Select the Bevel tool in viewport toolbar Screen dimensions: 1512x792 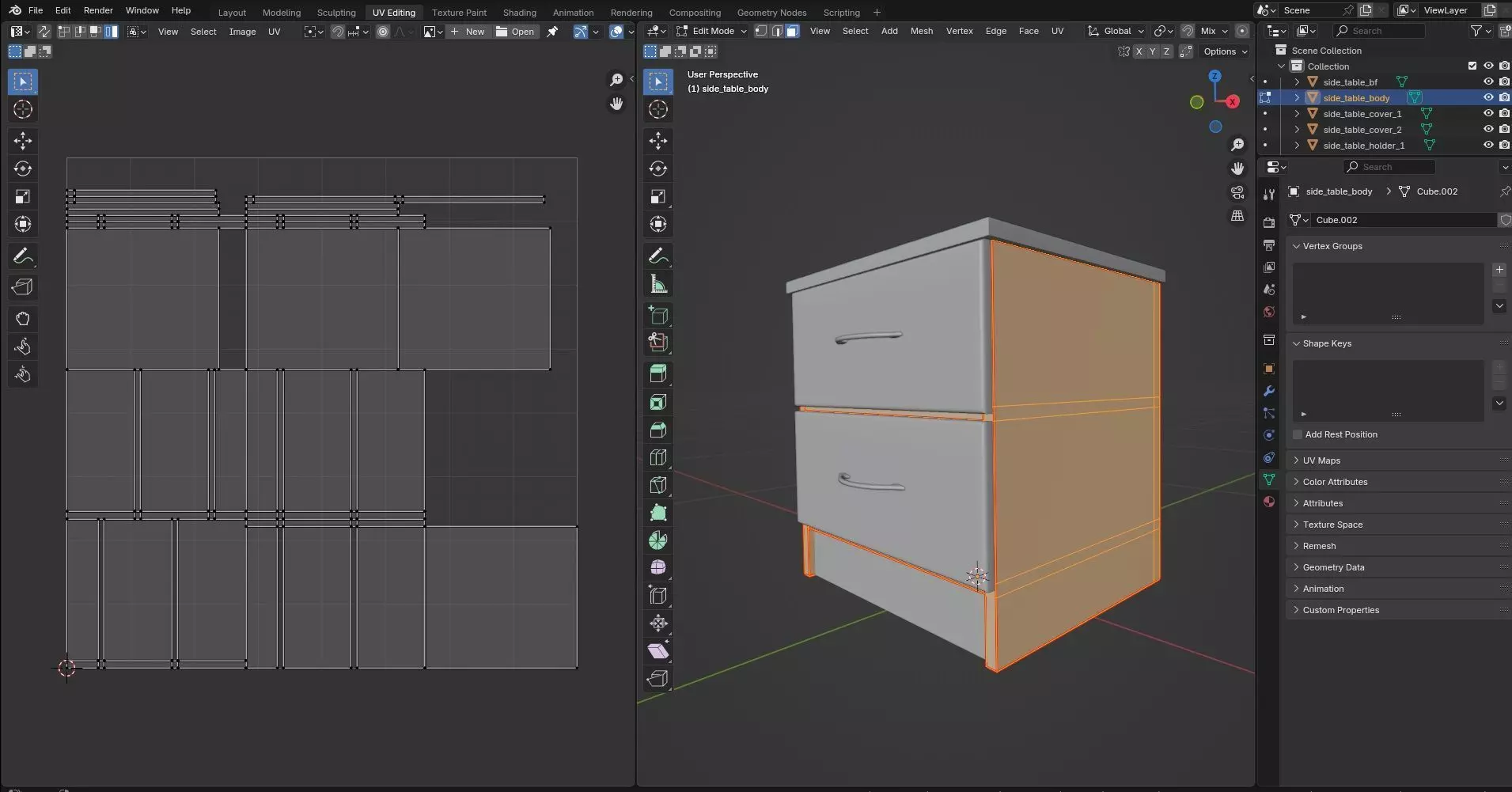(657, 430)
